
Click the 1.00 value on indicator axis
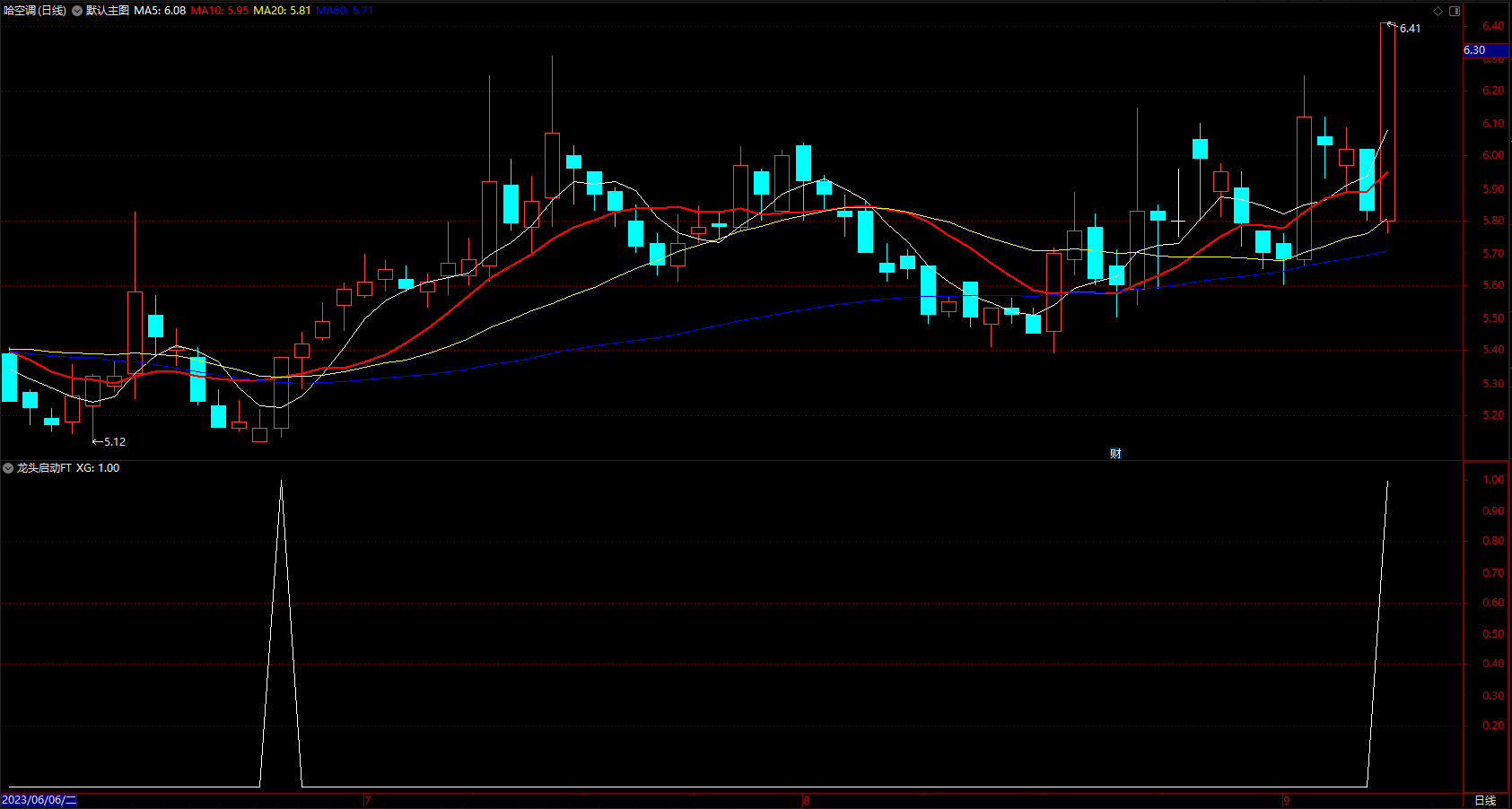point(1493,480)
